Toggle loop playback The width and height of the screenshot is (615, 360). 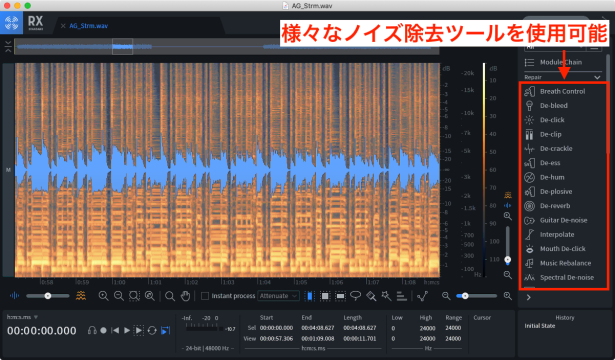click(x=152, y=331)
